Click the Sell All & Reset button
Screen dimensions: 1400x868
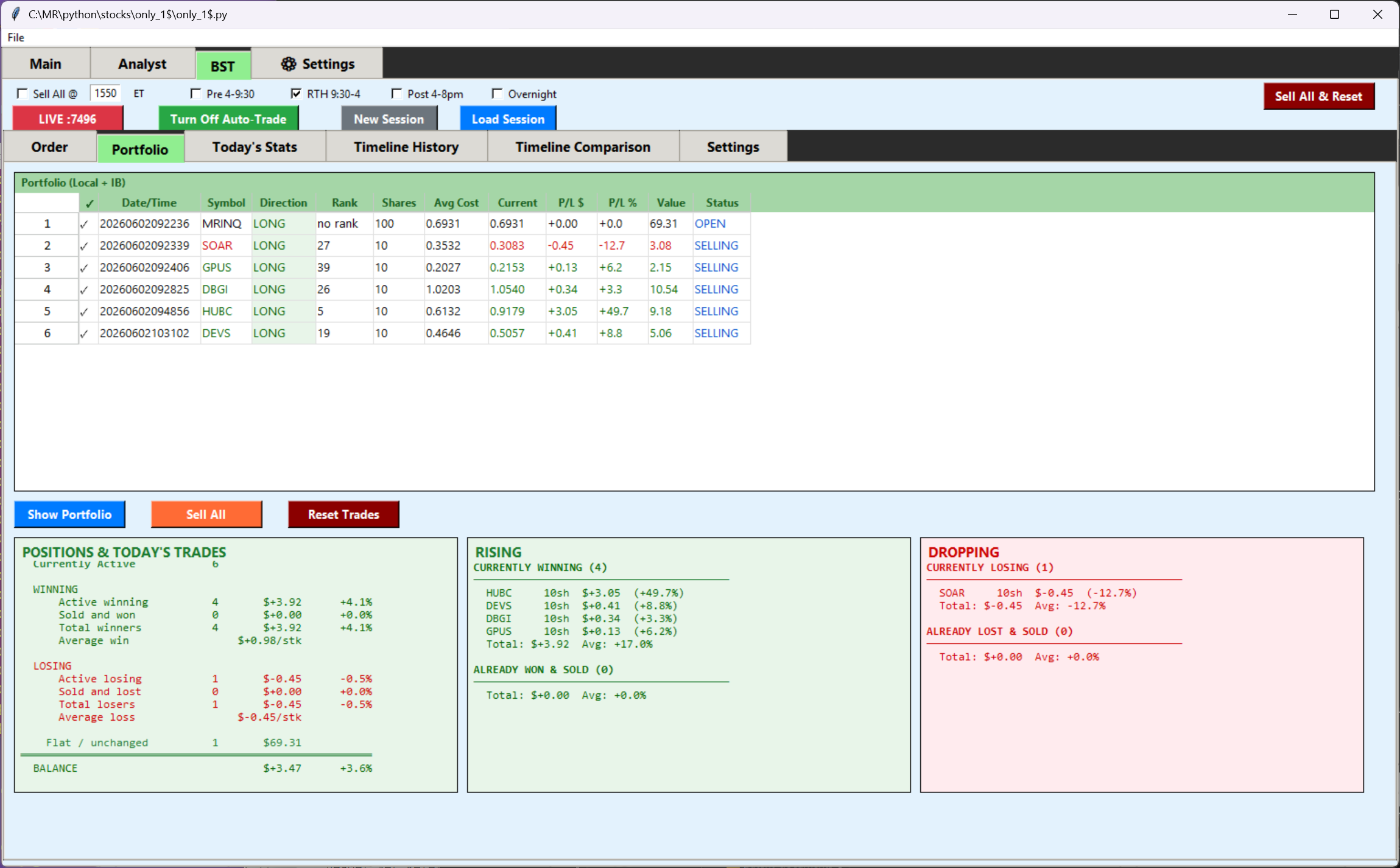[x=1319, y=96]
